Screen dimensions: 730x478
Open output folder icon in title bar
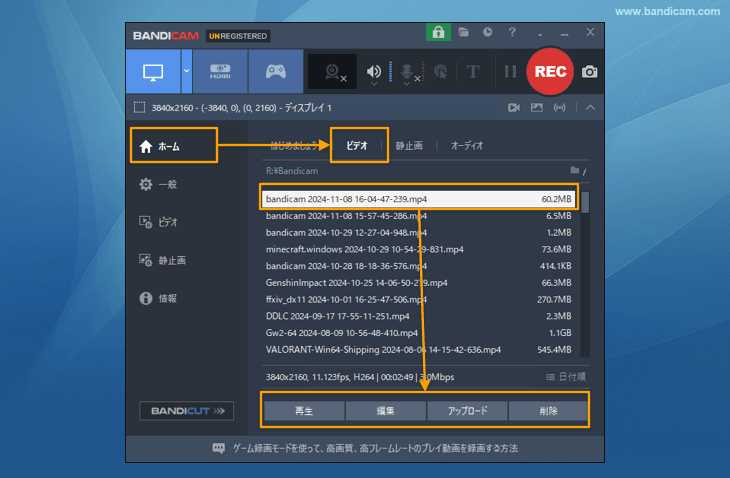pyautogui.click(x=463, y=32)
